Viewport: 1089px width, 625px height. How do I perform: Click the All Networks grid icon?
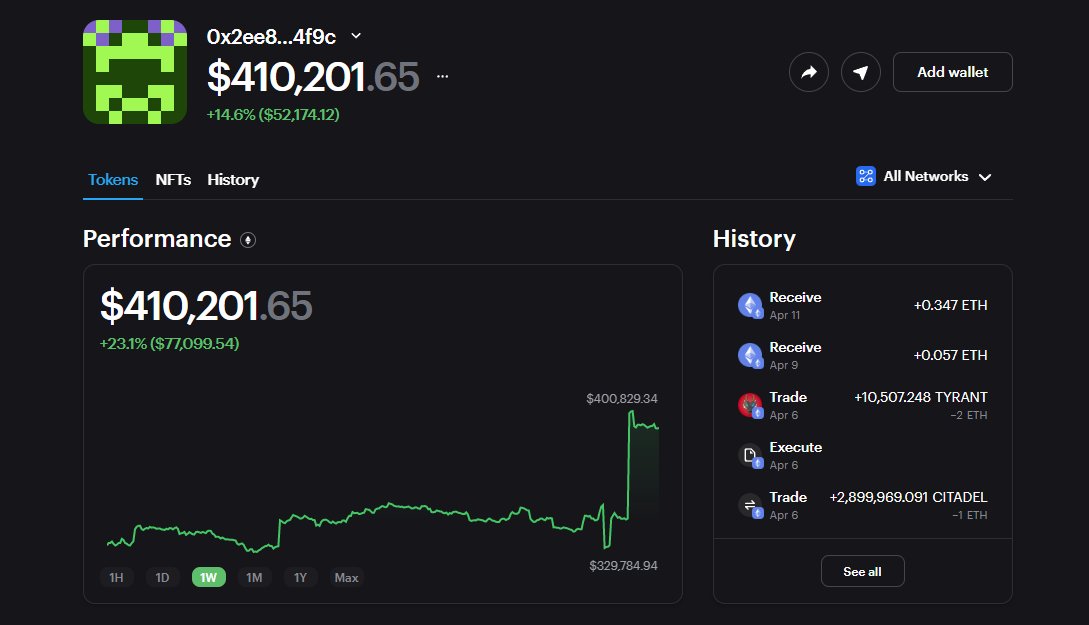(x=864, y=175)
